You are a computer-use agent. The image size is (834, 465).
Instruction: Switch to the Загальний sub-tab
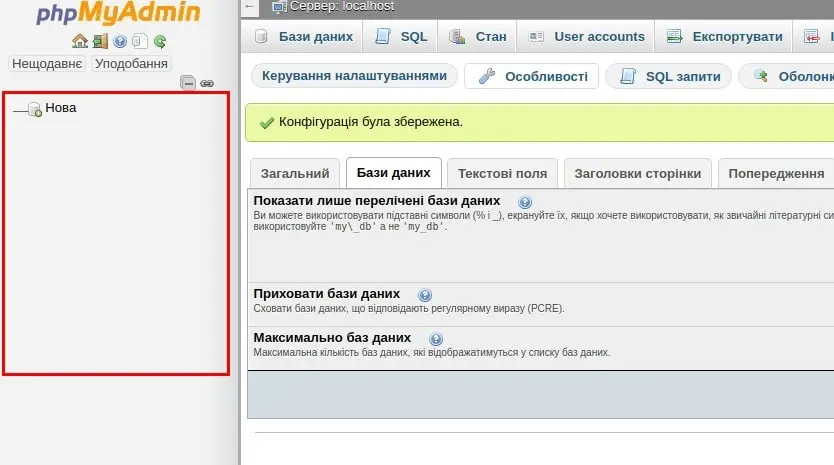click(x=295, y=173)
